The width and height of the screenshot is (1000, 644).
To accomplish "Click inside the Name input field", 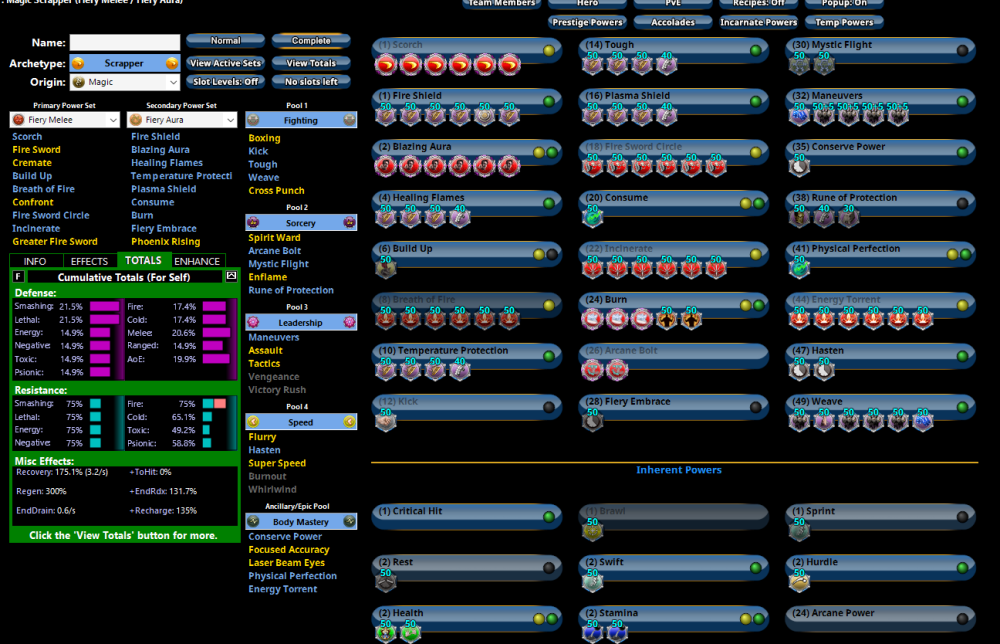I will [124, 43].
